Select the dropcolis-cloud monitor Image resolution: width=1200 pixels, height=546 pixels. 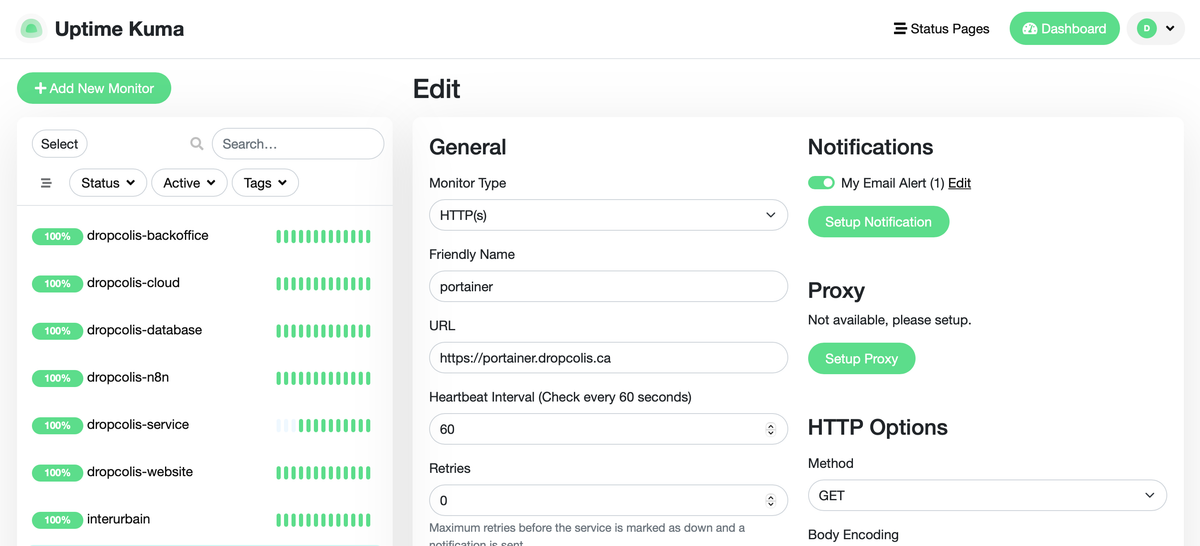(x=204, y=283)
